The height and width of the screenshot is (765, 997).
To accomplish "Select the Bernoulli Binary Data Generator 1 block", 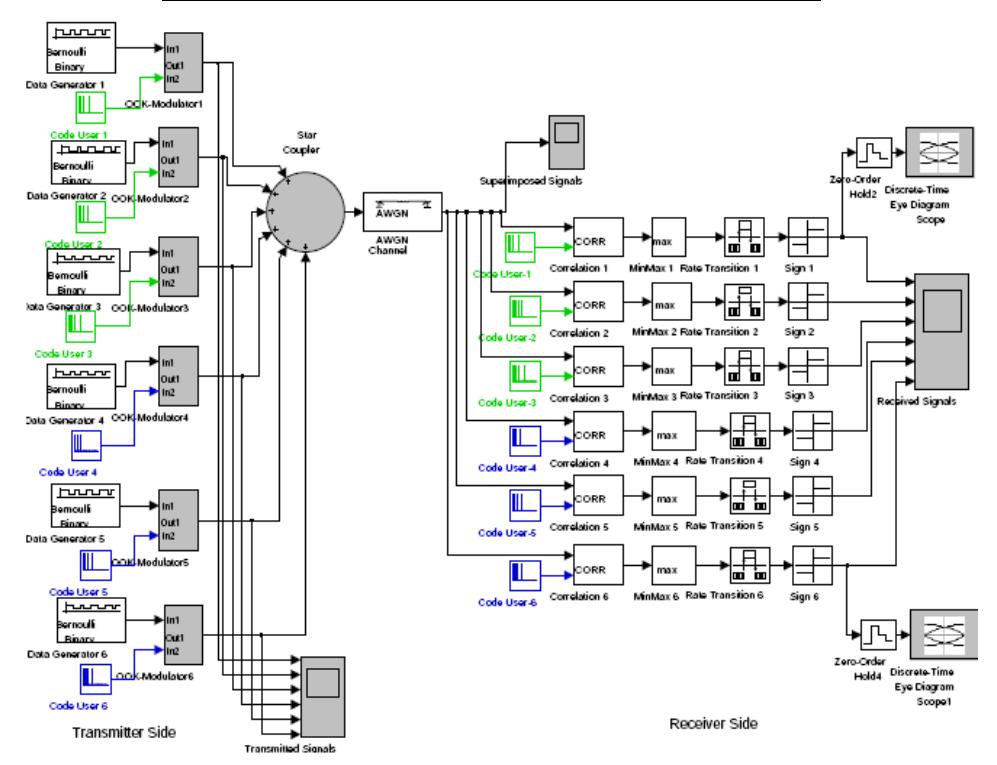I will pyautogui.click(x=81, y=48).
